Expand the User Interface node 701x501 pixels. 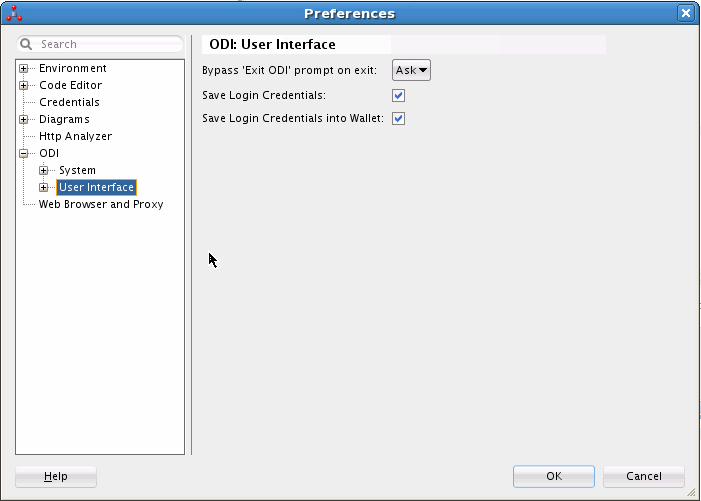click(43, 187)
